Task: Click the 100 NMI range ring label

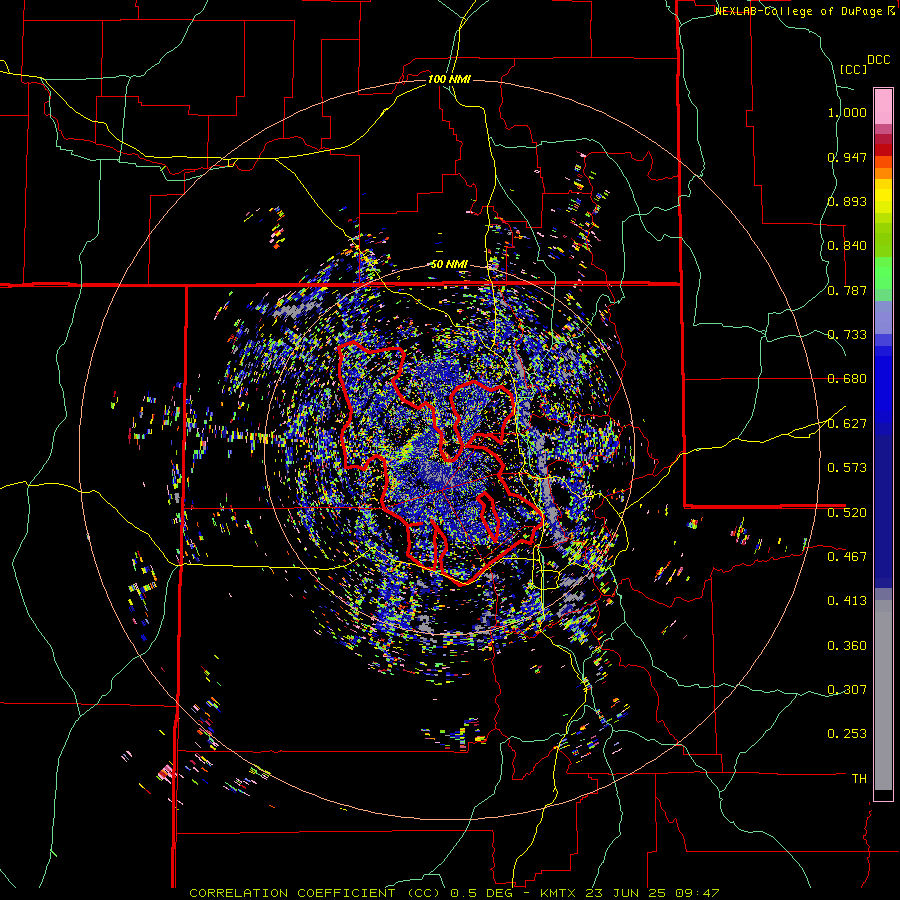Action: tap(449, 79)
